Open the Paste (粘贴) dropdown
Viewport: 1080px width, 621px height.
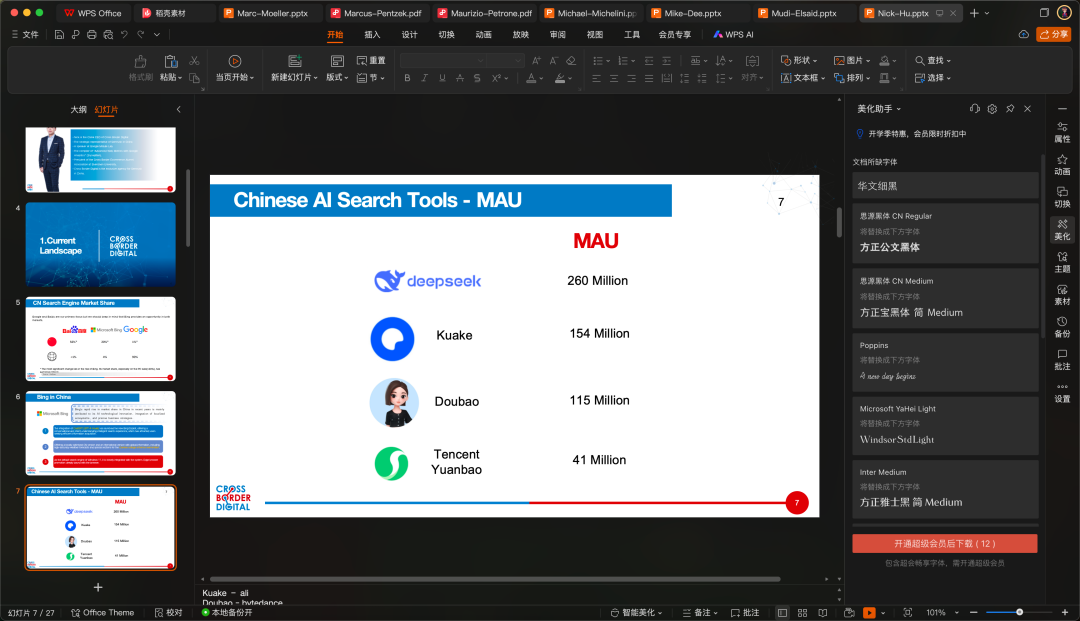[x=171, y=78]
